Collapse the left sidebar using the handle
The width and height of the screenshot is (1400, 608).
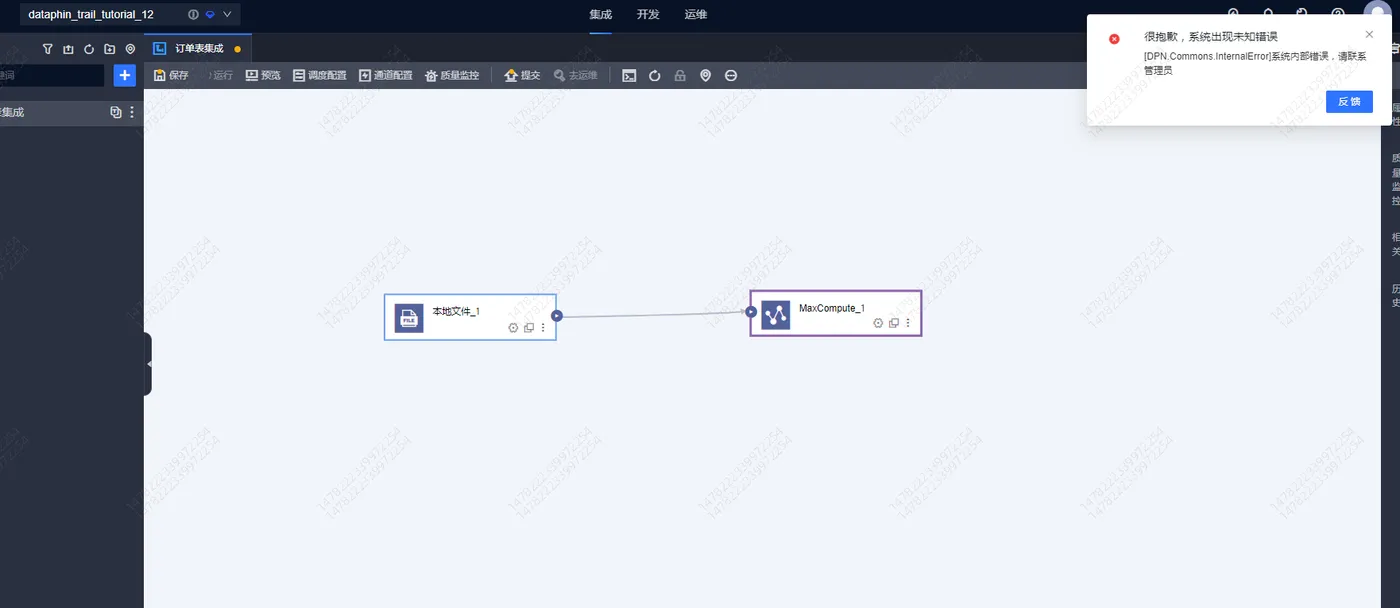148,364
